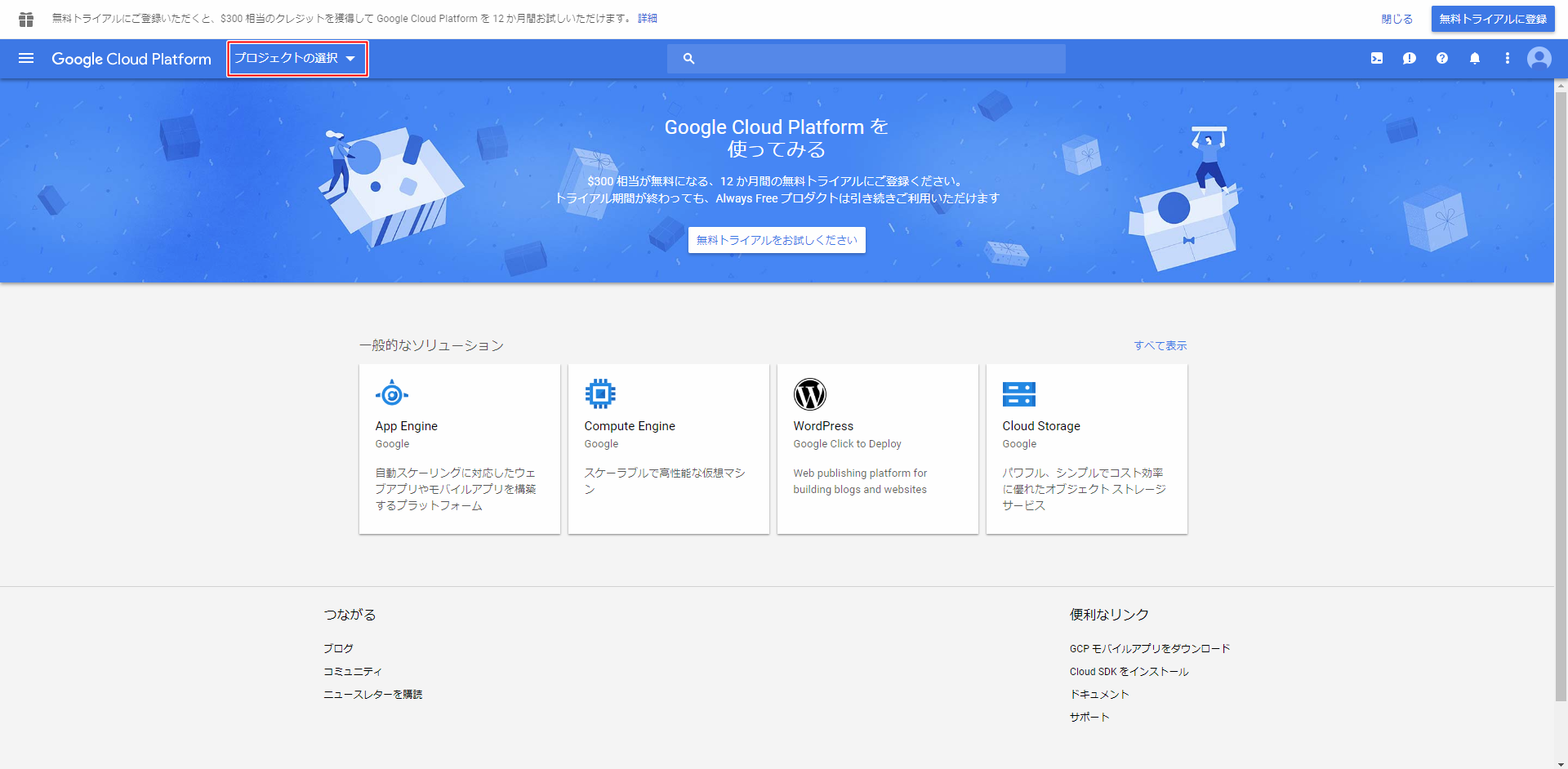Open the three-dot settings menu
Screen dimensions: 1568x769
1508,59
